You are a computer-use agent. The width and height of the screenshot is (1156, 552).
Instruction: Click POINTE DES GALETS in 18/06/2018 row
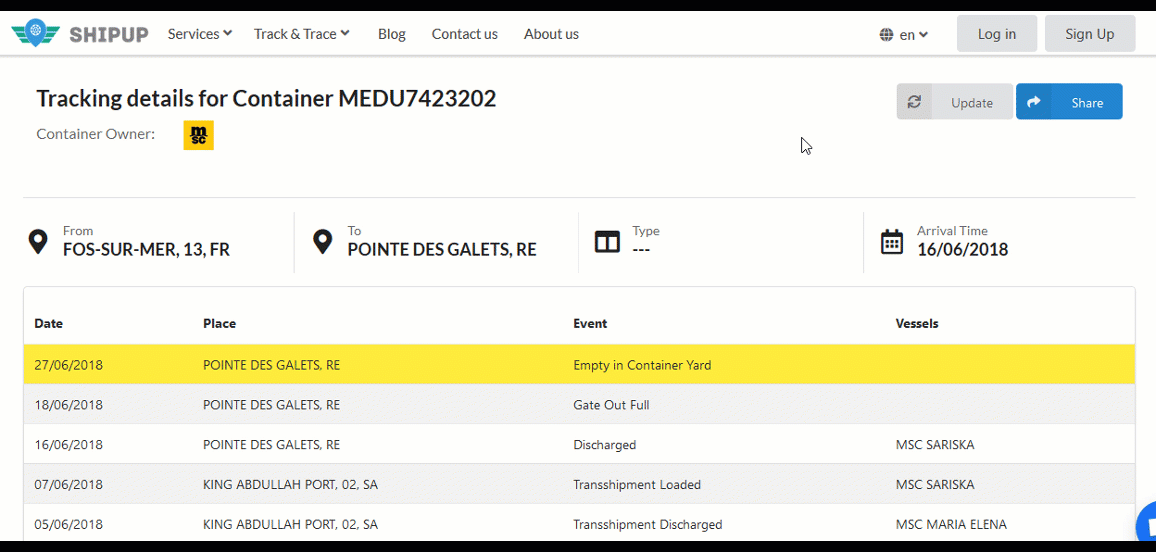[271, 405]
